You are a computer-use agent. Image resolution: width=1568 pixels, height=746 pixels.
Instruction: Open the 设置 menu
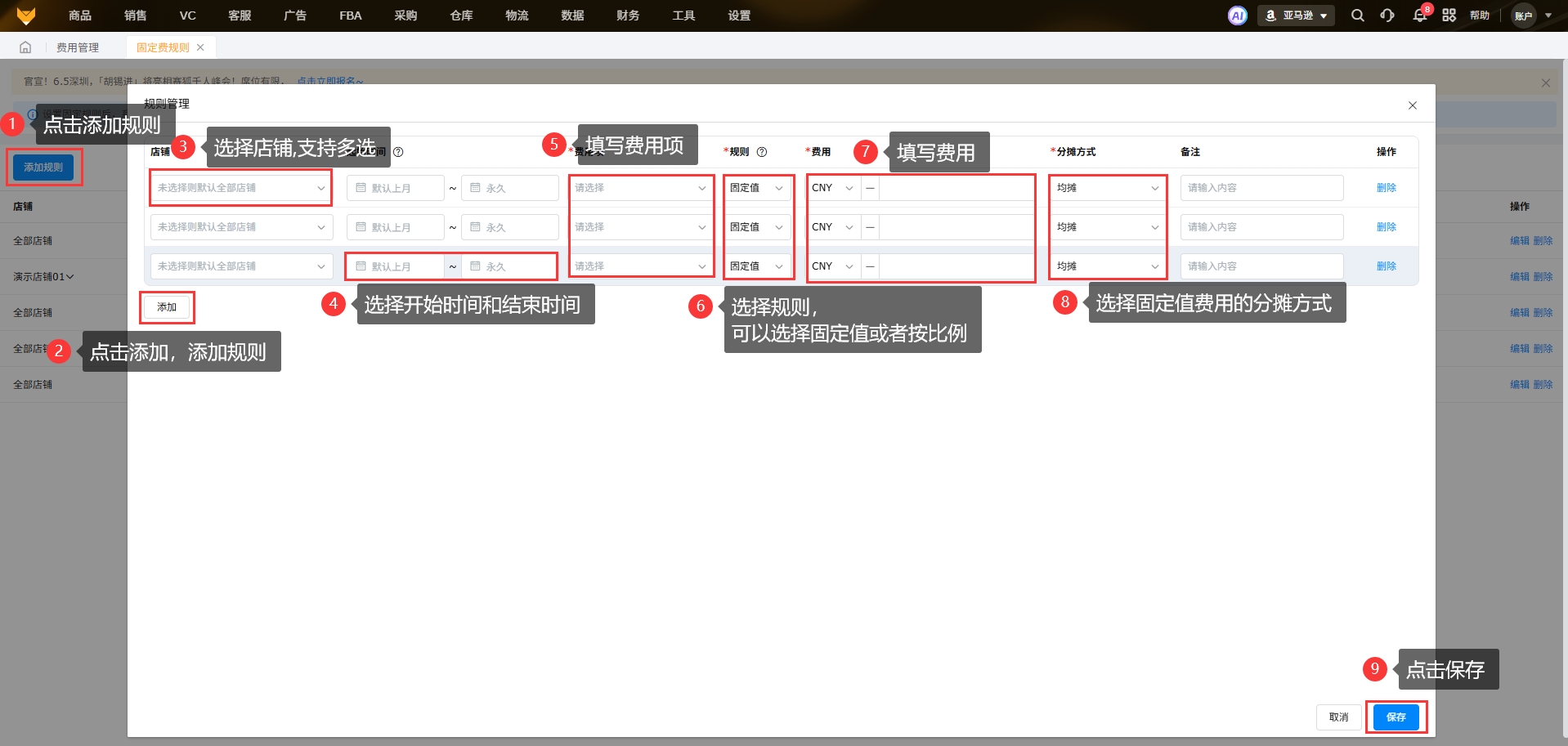pos(739,16)
